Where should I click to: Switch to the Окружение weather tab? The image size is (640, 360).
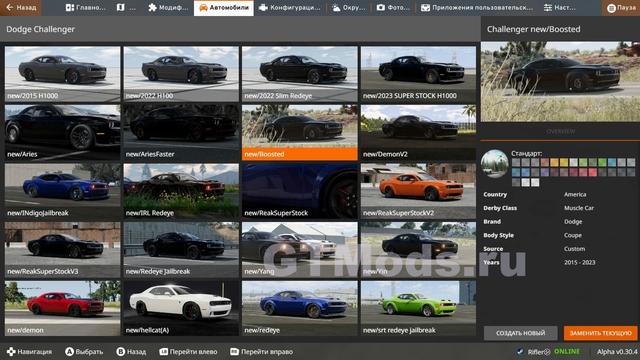coord(348,8)
